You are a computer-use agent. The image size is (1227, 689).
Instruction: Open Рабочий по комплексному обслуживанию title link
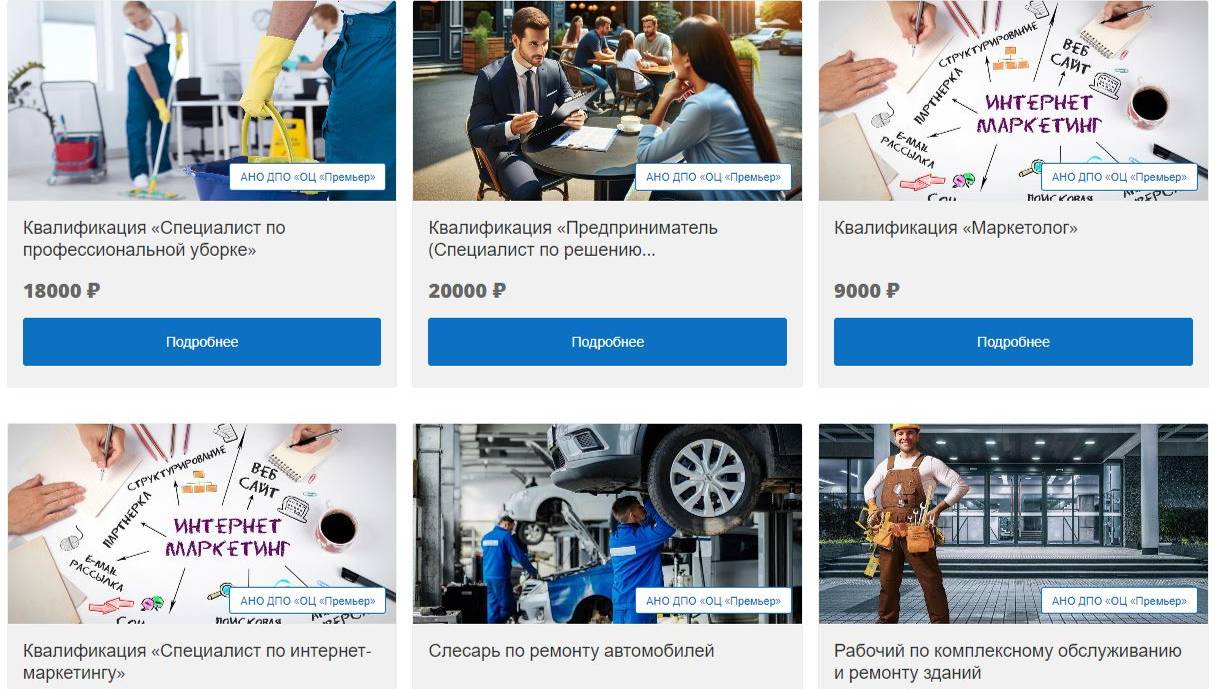coord(1008,662)
